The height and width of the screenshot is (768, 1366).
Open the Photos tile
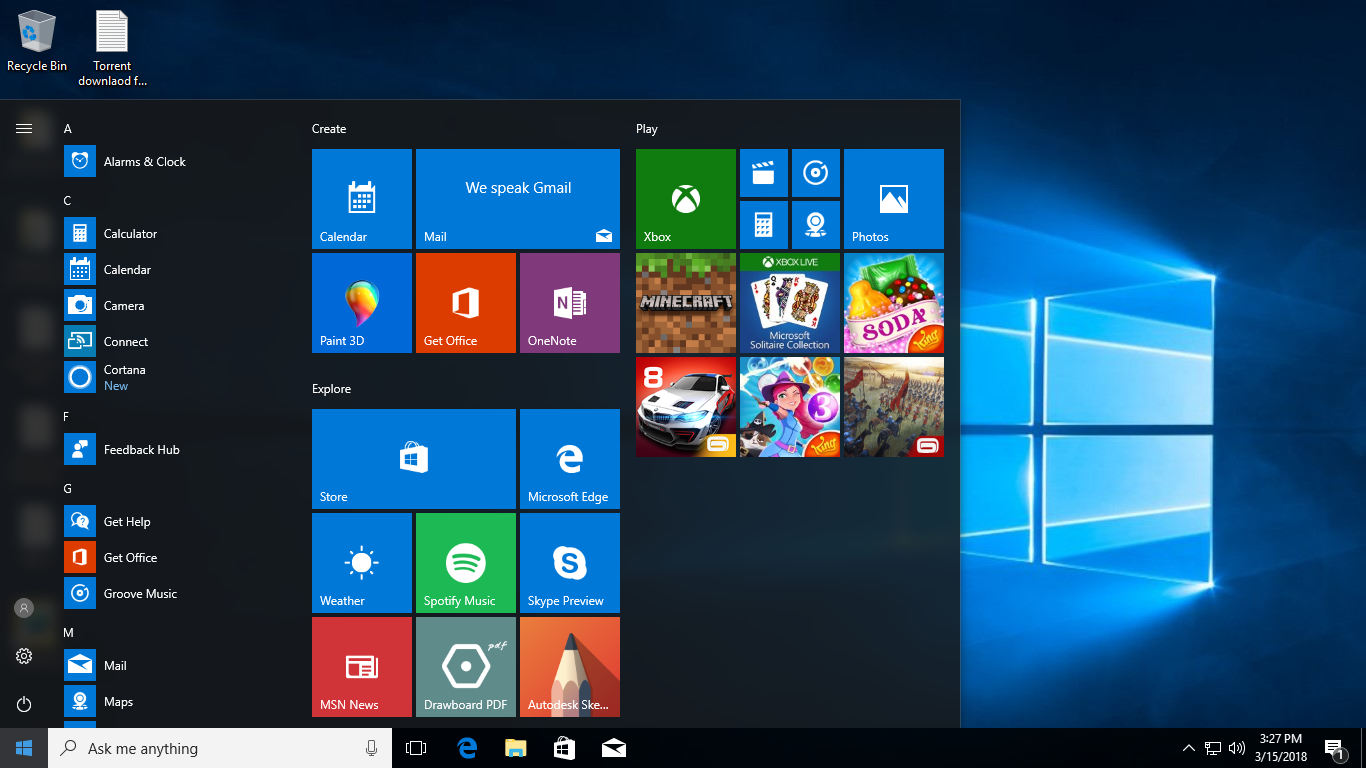click(x=894, y=199)
